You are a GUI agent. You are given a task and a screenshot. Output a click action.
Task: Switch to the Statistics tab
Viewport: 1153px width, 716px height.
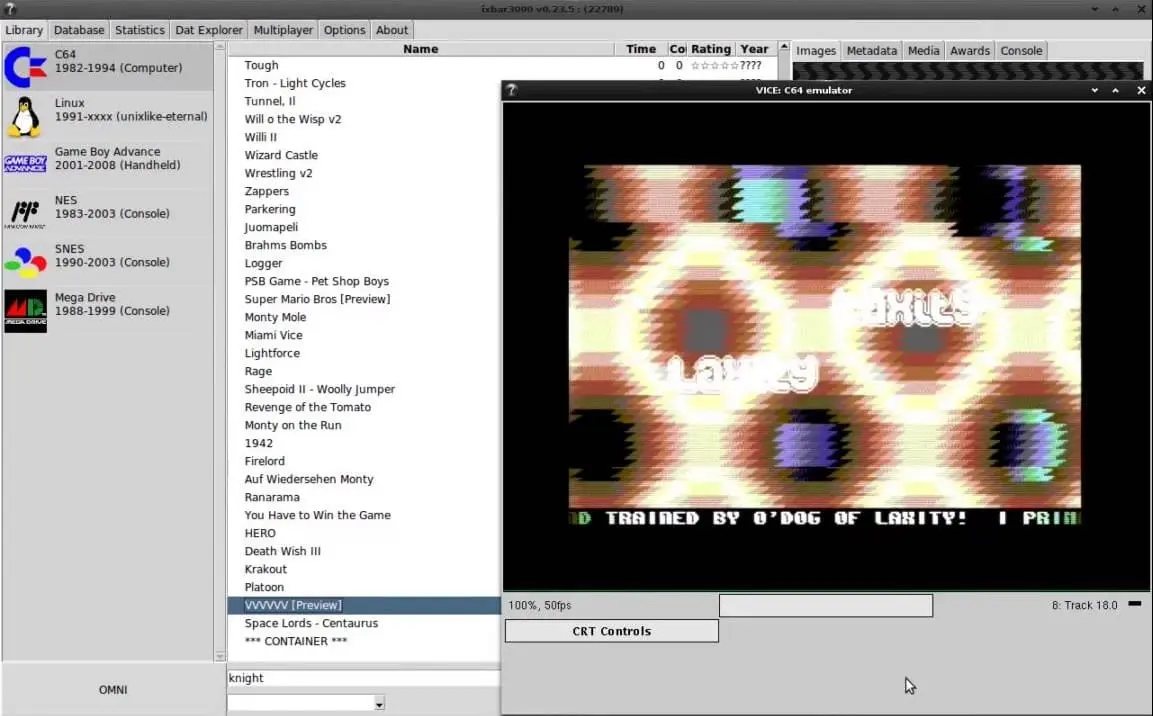click(140, 30)
